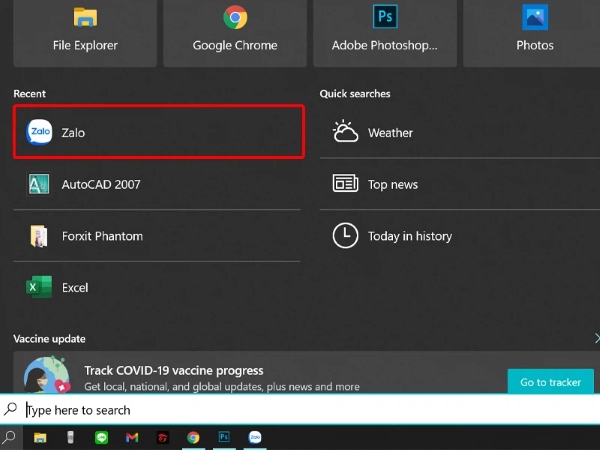Click the LINE icon in the taskbar
600x450 pixels.
(101, 437)
